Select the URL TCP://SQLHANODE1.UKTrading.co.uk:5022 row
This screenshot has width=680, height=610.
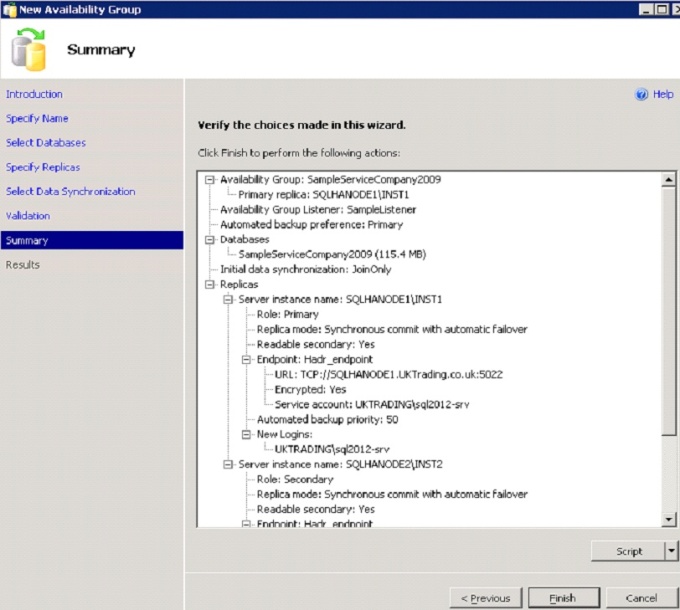click(x=389, y=374)
